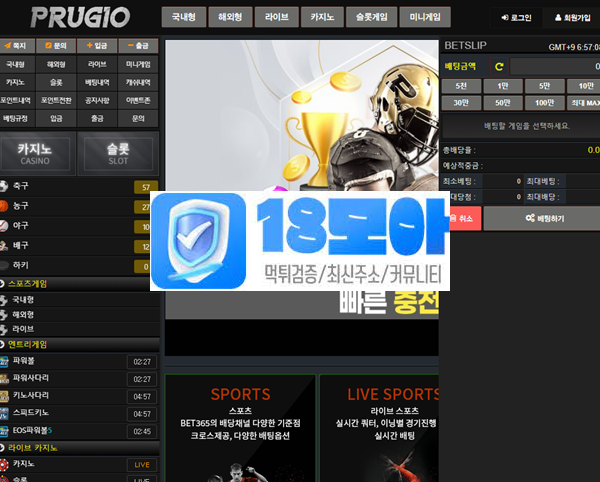Screen dimensions: 600x482
Task: Open 공지사항 in the left menu grid
Action: [97, 100]
